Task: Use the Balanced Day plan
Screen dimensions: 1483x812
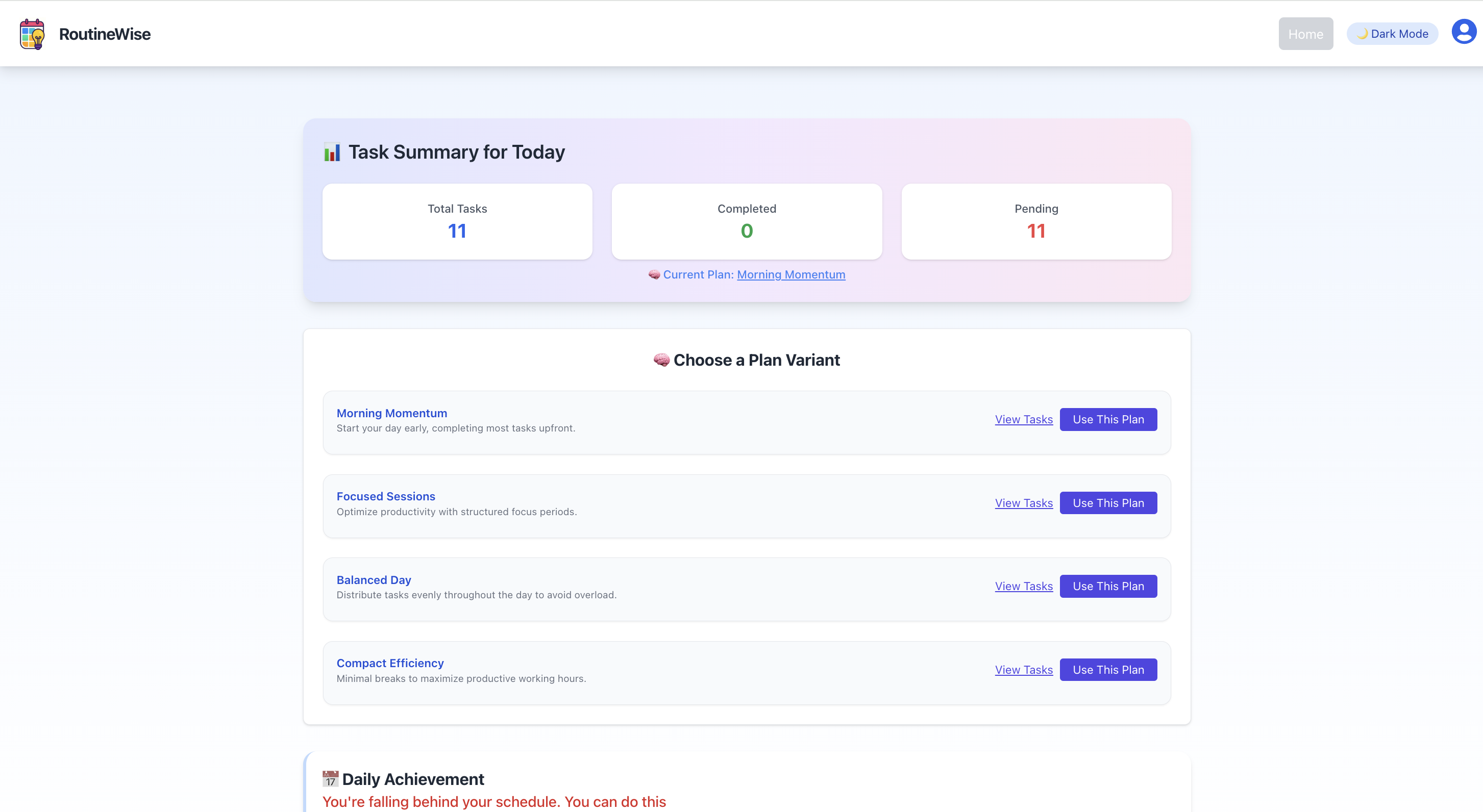Action: coord(1107,587)
